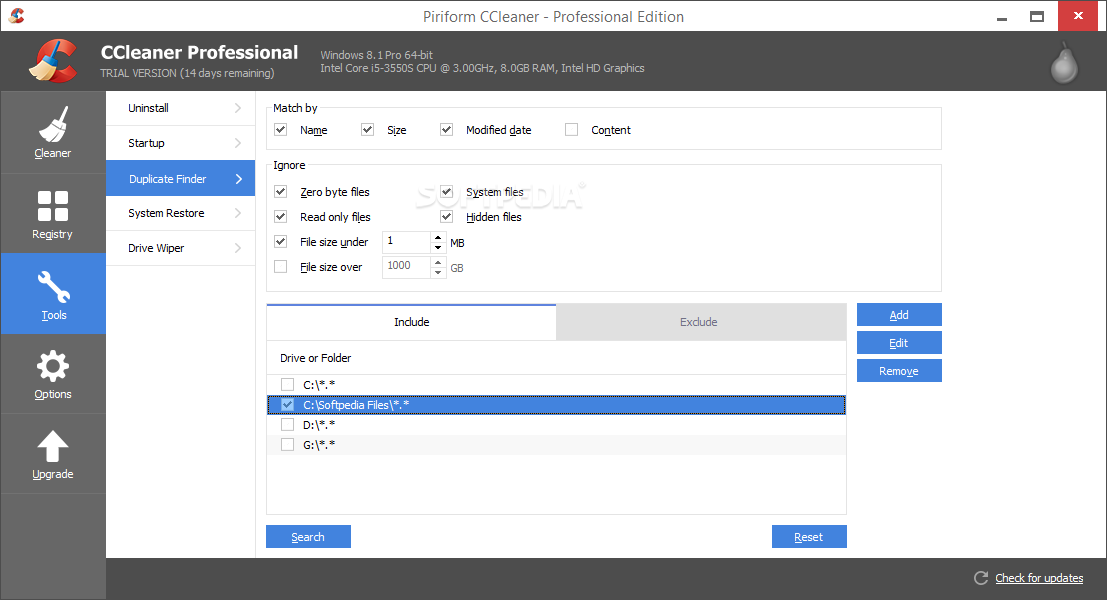Click the File size under input field

pyautogui.click(x=407, y=242)
